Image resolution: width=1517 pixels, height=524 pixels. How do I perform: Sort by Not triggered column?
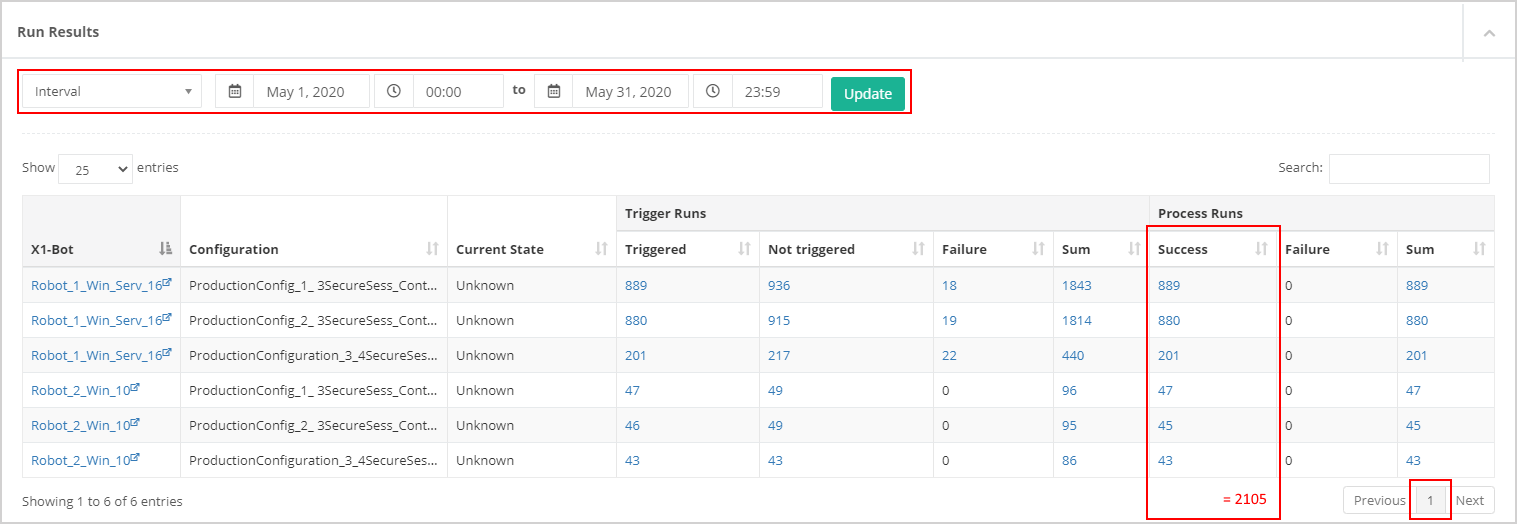coord(846,249)
